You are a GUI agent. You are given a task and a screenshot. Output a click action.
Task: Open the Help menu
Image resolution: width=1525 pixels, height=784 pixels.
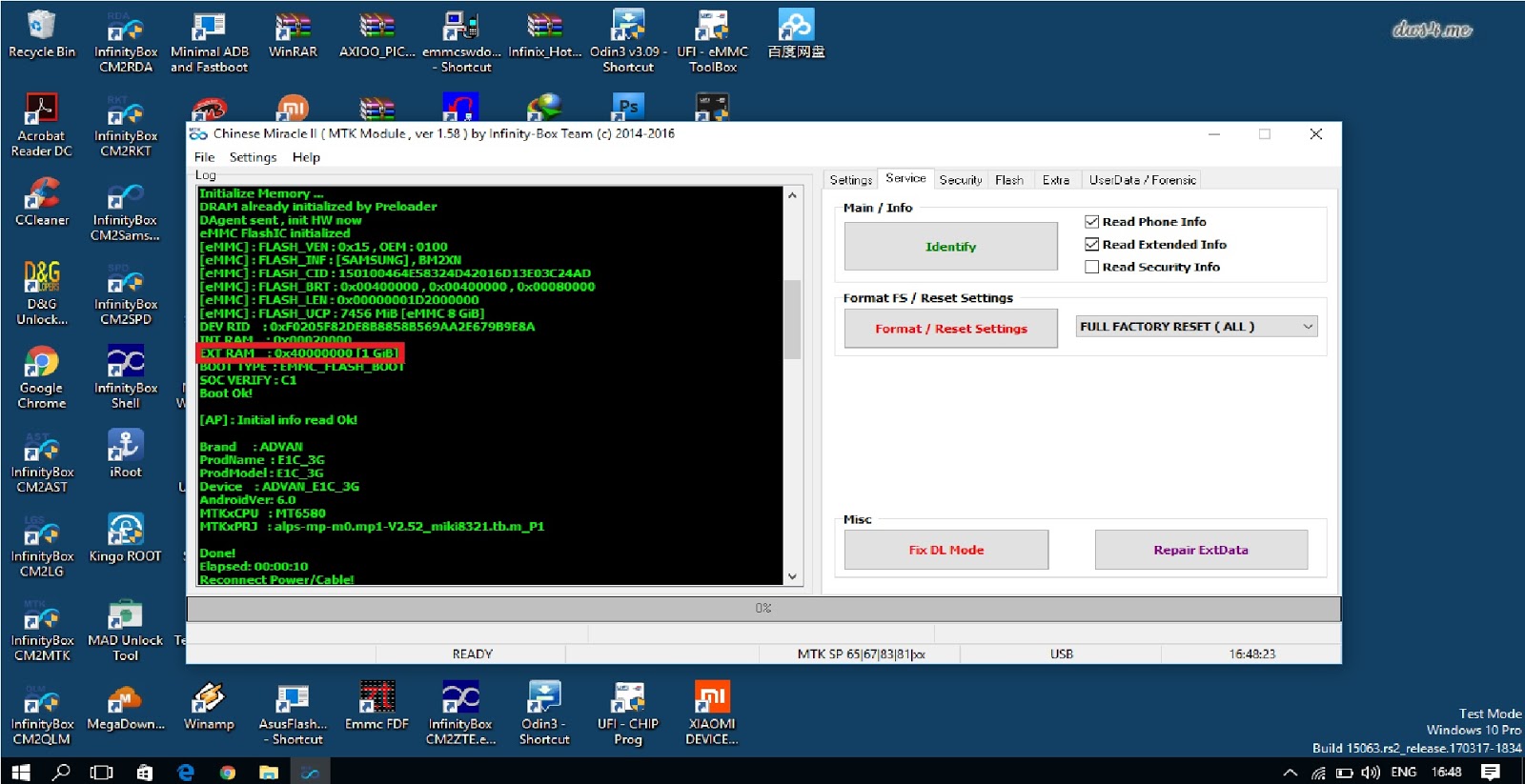pyautogui.click(x=306, y=157)
